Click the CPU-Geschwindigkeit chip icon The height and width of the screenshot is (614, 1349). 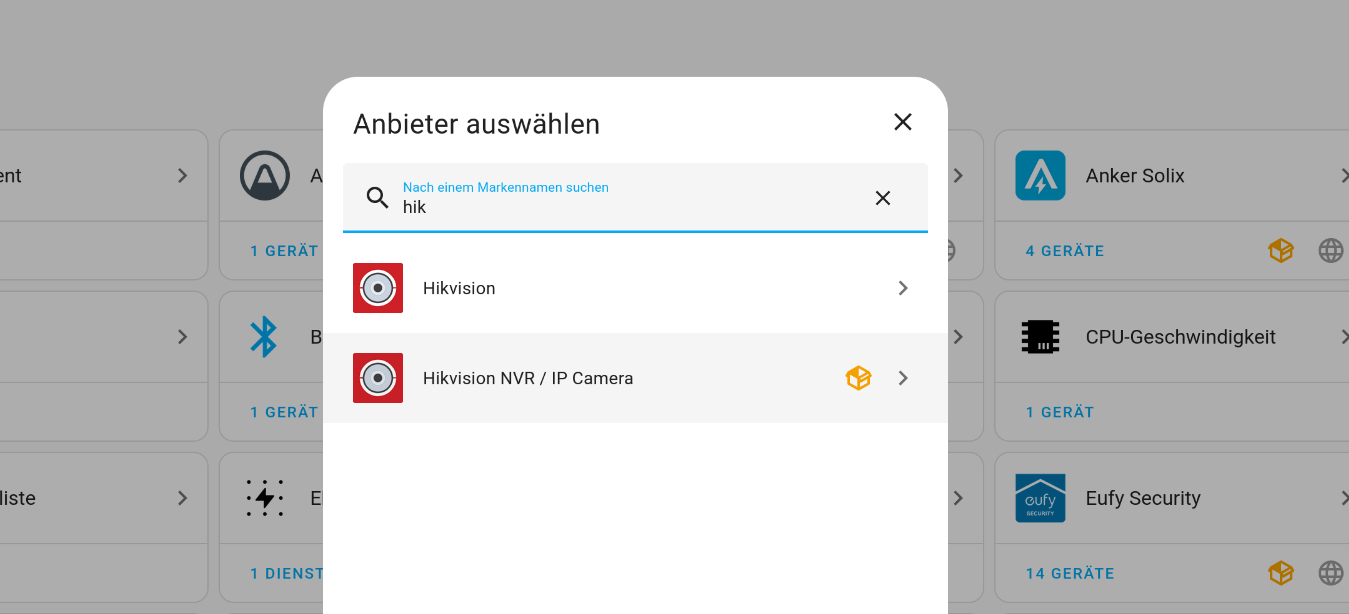click(x=1040, y=337)
